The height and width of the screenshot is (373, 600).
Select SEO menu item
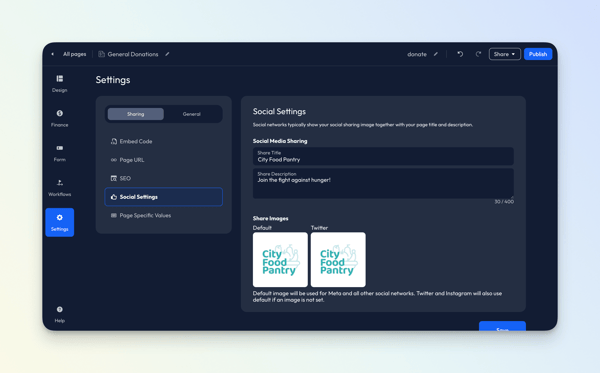163,178
